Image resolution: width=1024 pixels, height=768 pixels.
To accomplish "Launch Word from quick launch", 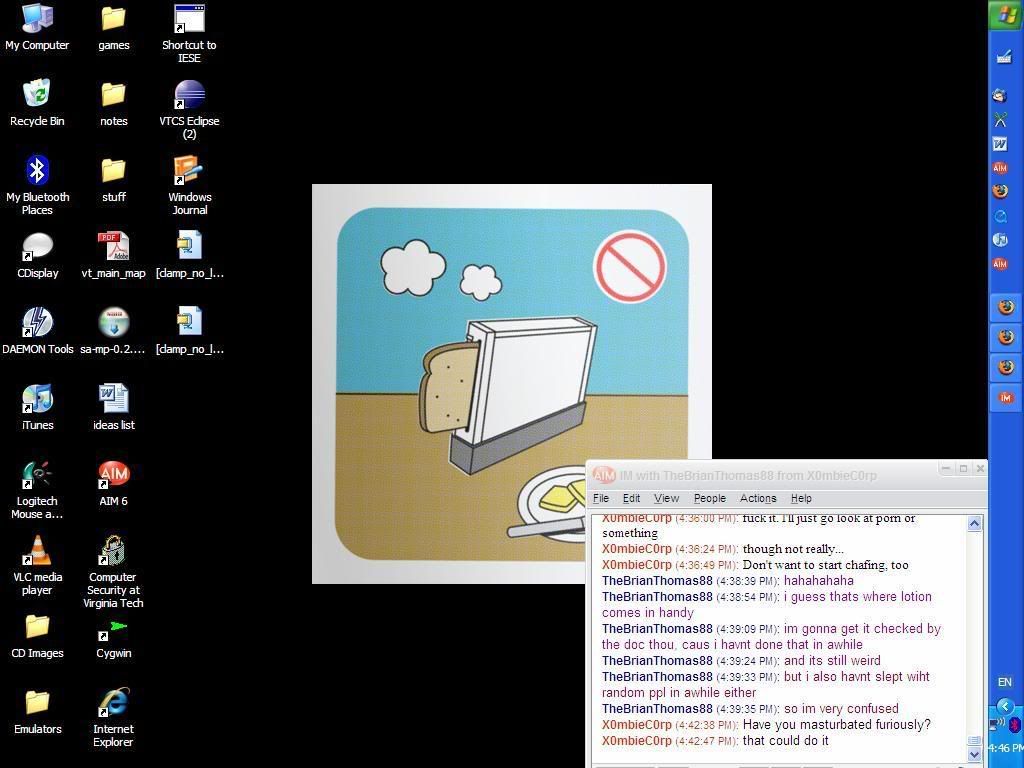I will (1000, 144).
